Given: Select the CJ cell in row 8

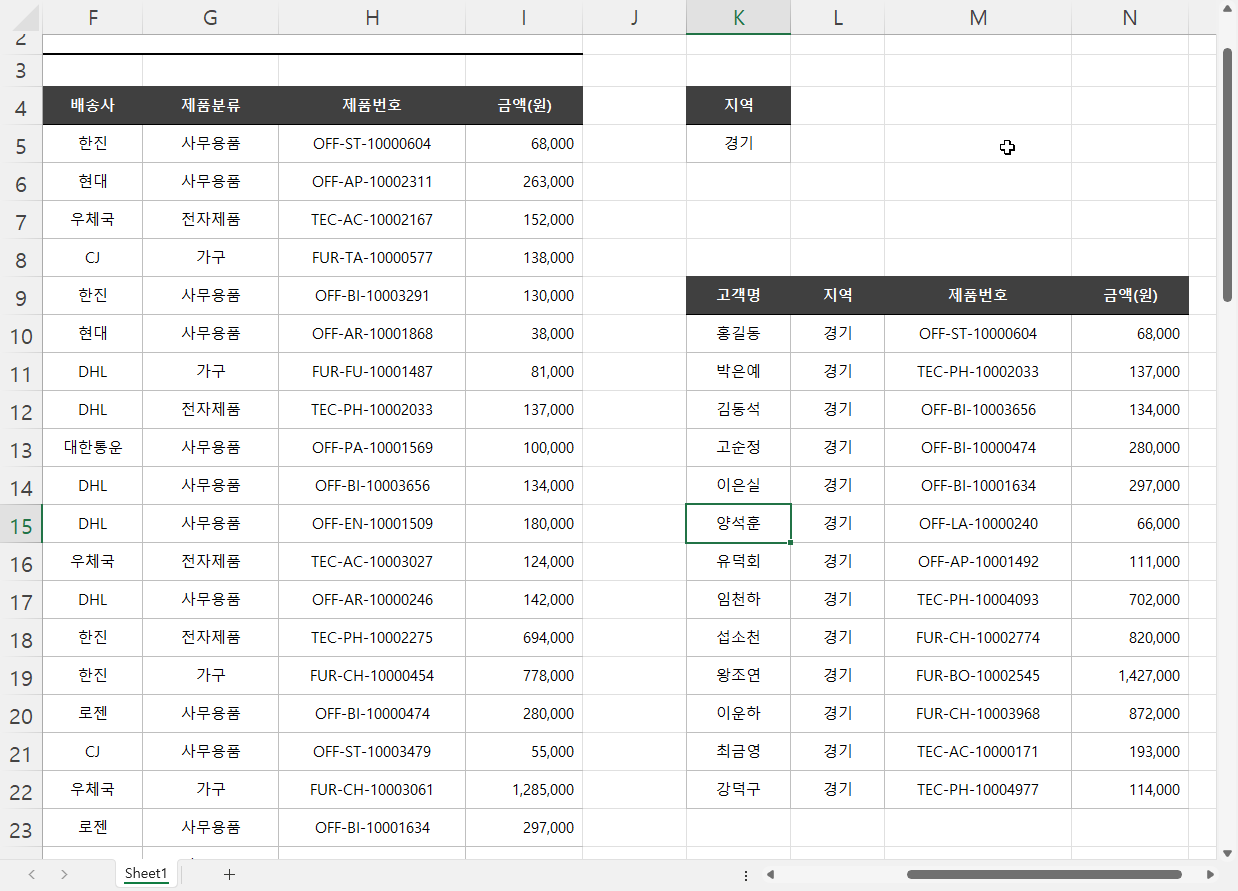Looking at the screenshot, I should (x=93, y=258).
